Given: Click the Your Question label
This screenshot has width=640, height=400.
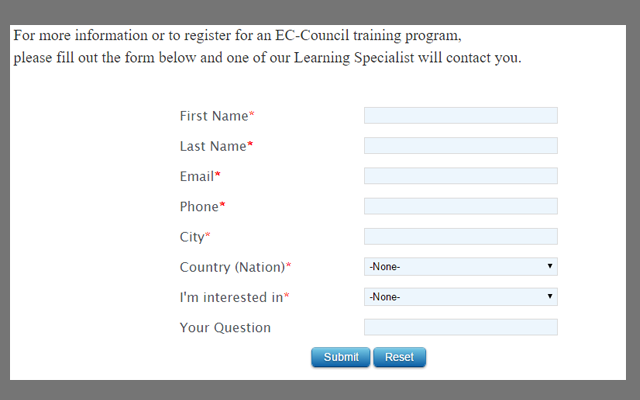Looking at the screenshot, I should [x=225, y=327].
